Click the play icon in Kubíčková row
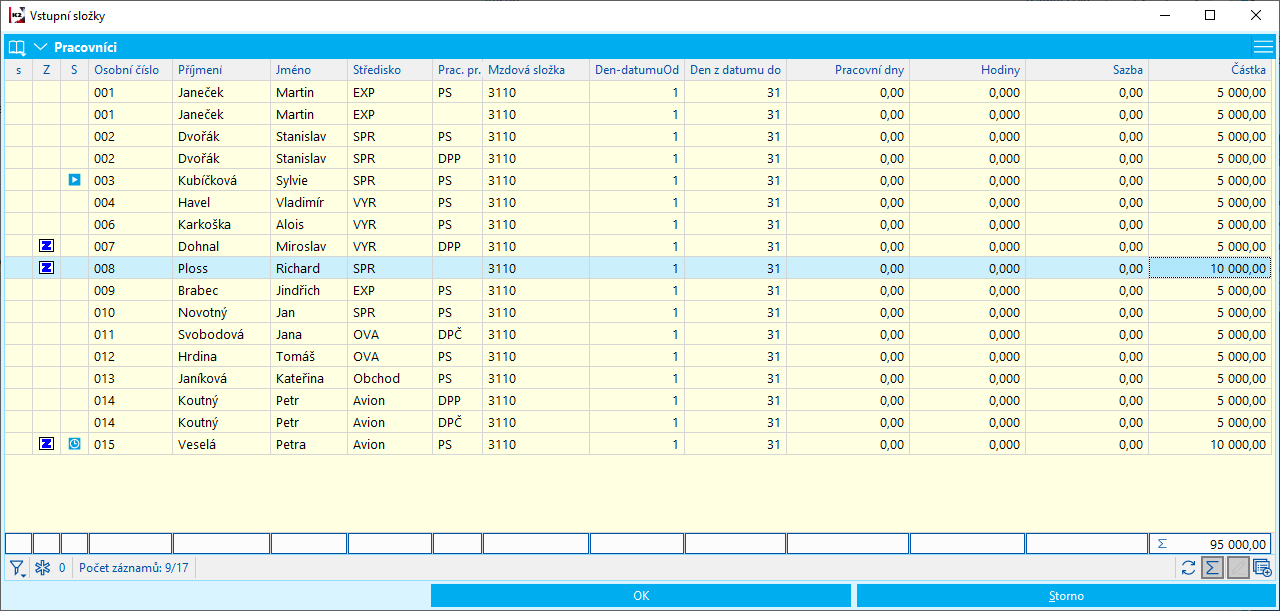 pos(74,180)
